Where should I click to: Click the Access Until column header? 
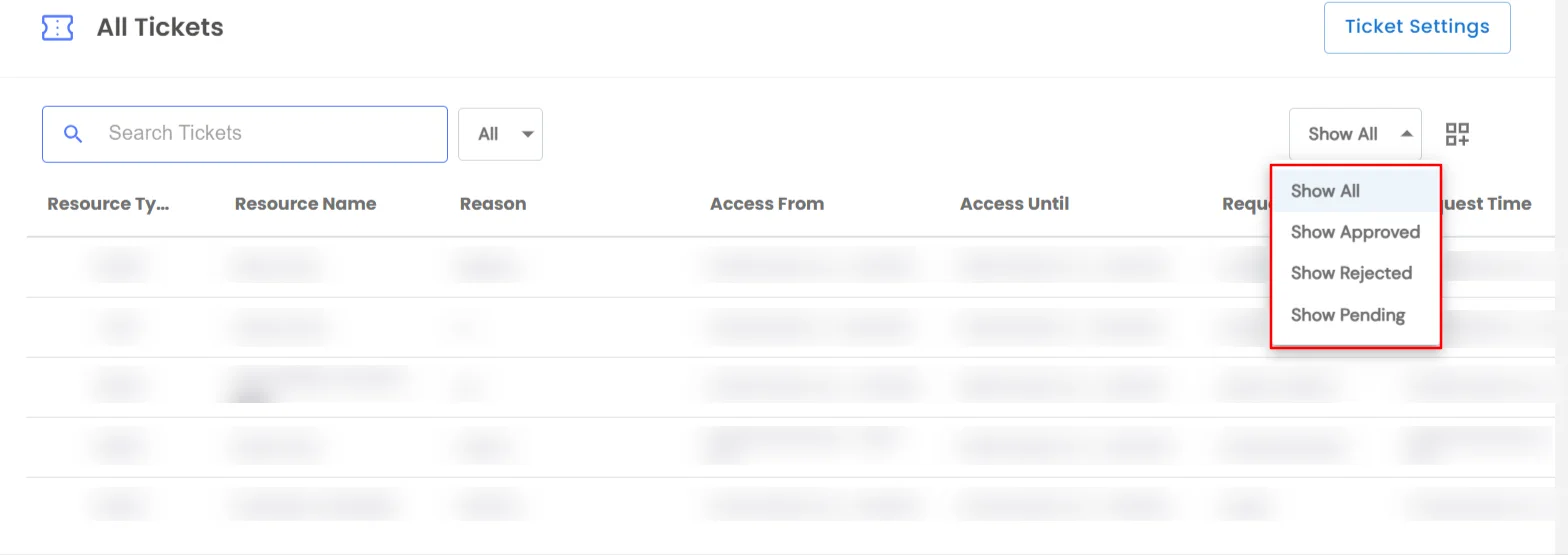click(x=1014, y=204)
